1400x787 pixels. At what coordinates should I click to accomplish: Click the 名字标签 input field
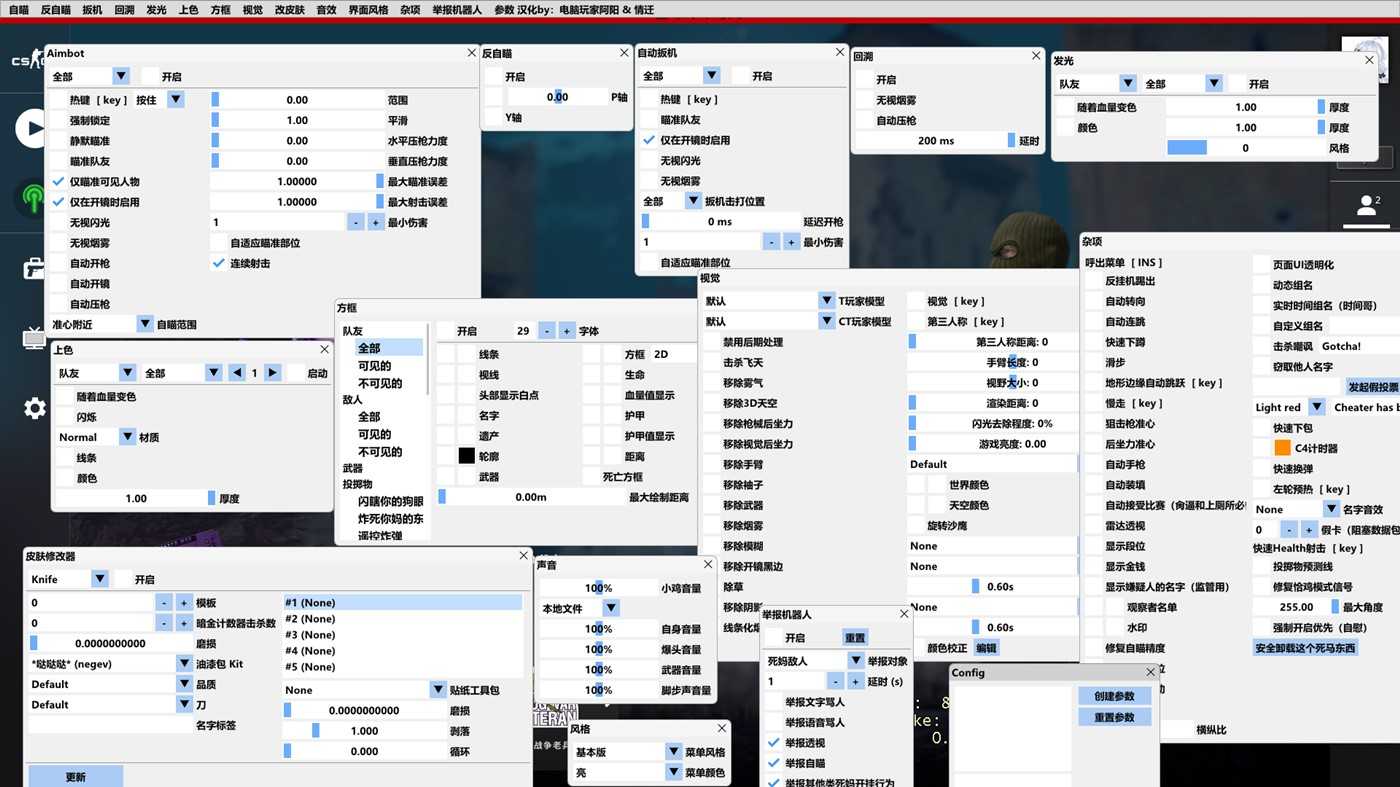[x=110, y=725]
